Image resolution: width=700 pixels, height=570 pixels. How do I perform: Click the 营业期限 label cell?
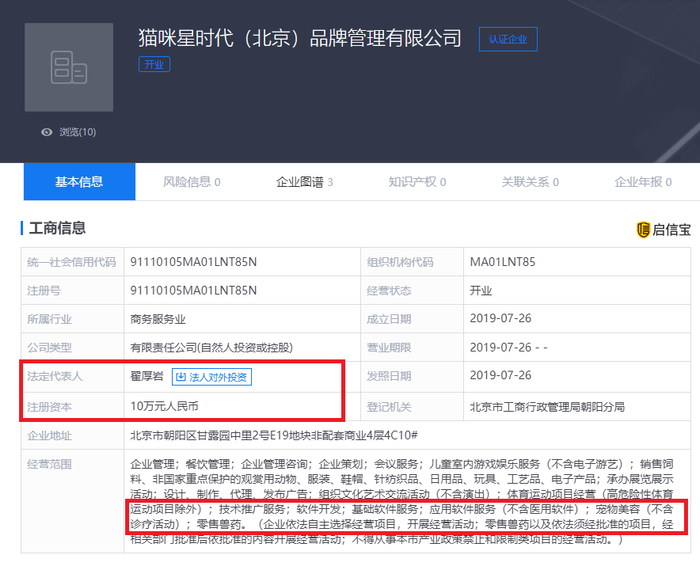tap(412, 348)
